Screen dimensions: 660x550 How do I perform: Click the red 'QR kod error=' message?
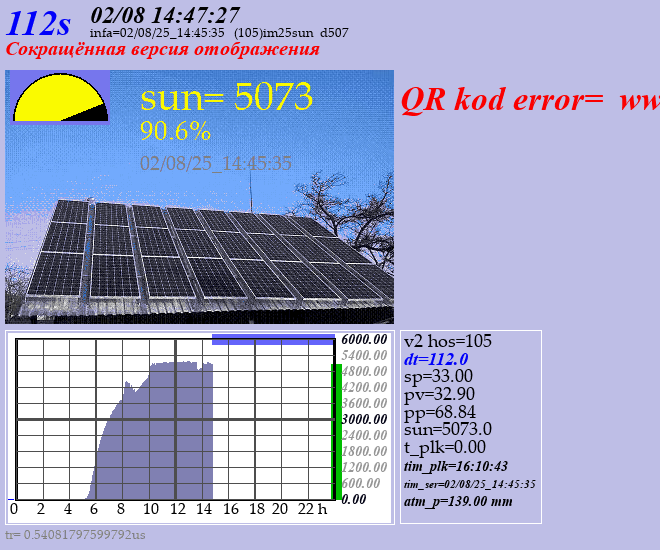(502, 100)
